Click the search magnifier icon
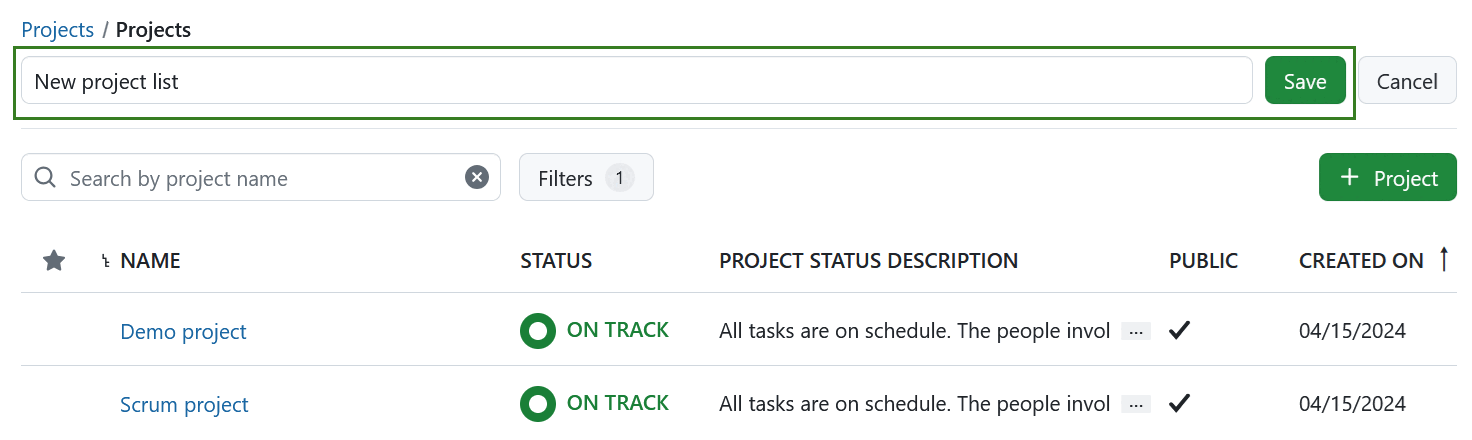 click(45, 178)
